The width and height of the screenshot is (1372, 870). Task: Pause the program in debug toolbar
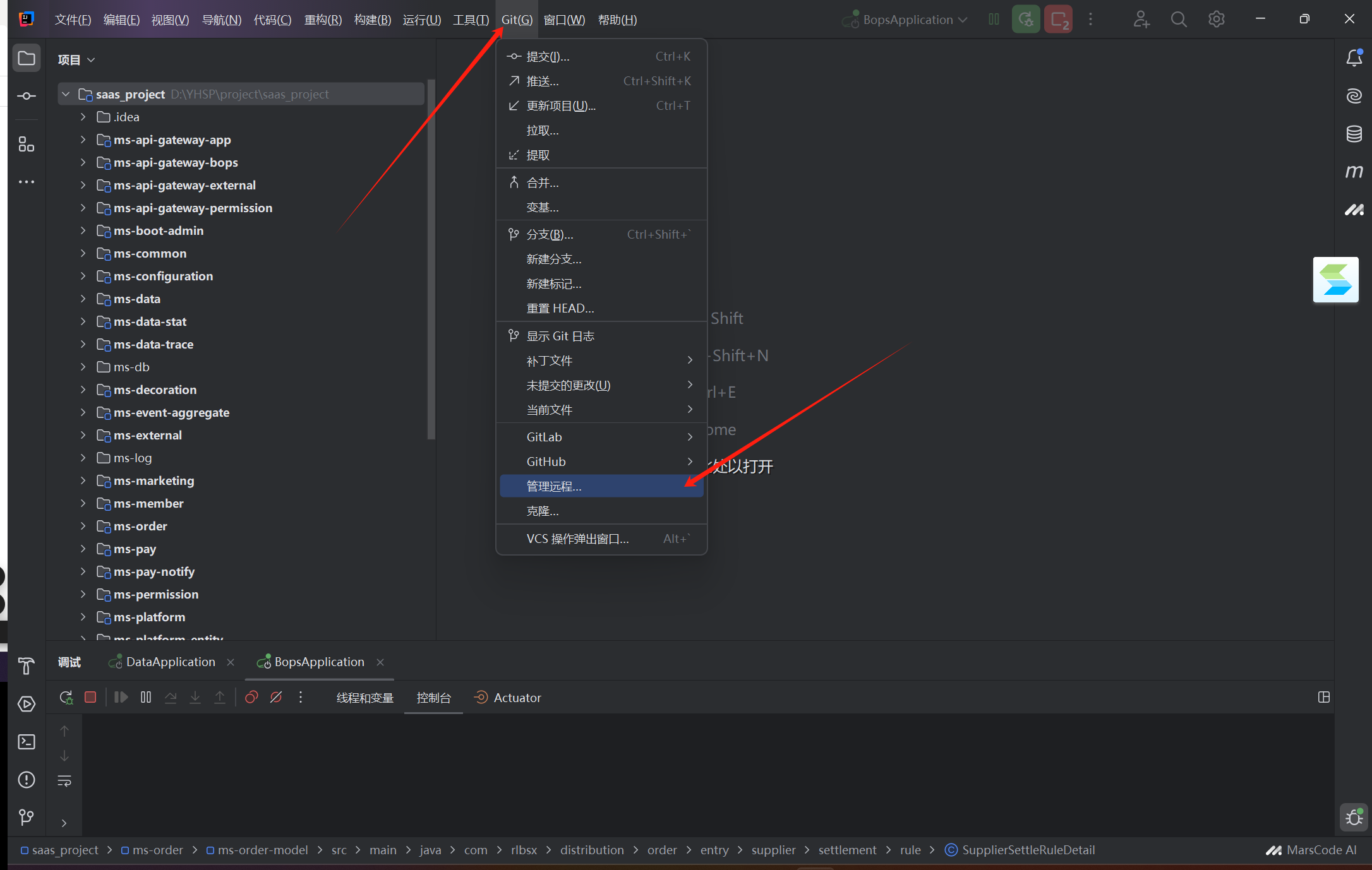coord(146,697)
